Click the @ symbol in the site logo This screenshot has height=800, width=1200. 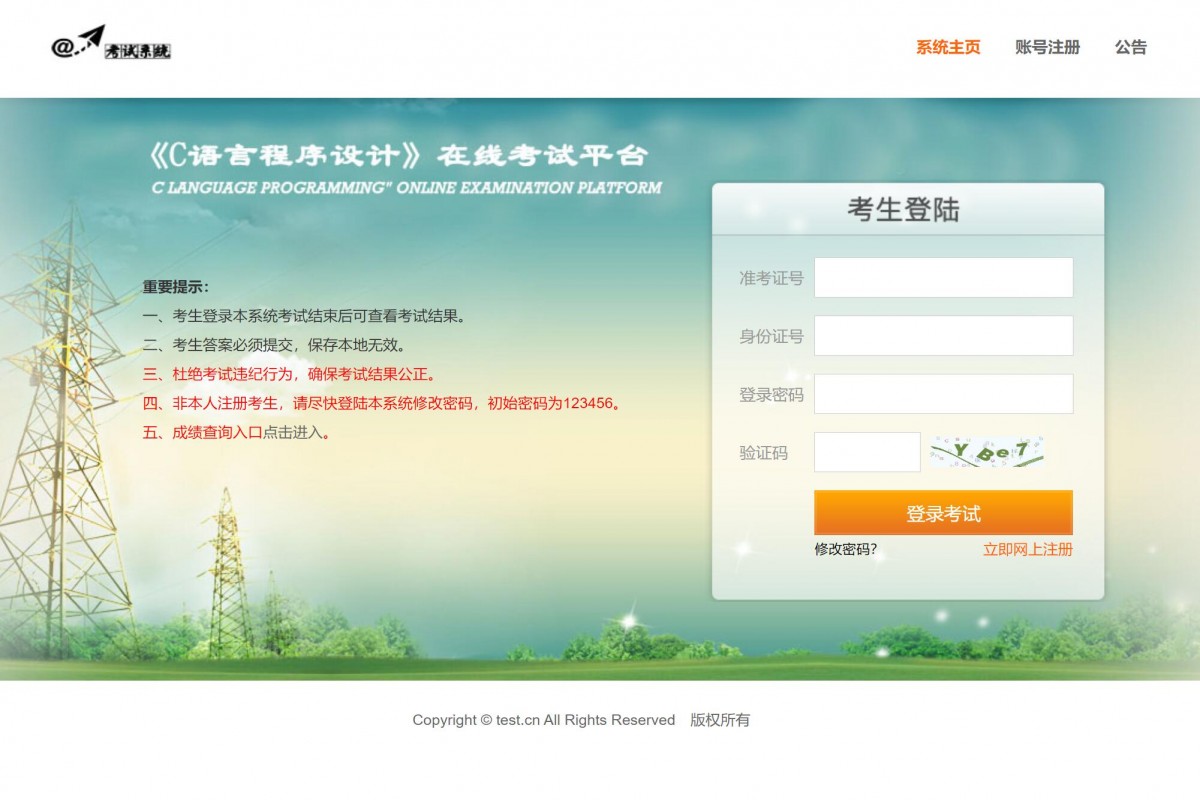63,48
